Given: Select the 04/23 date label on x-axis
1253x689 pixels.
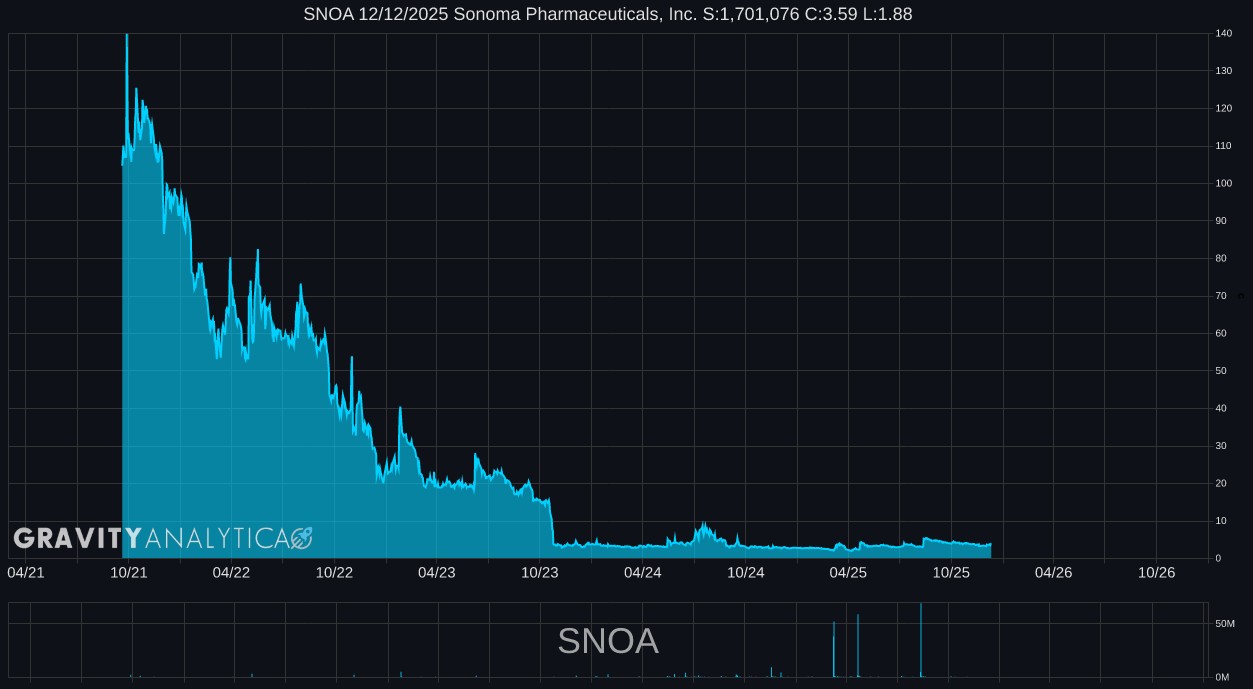Looking at the screenshot, I should click(437, 572).
